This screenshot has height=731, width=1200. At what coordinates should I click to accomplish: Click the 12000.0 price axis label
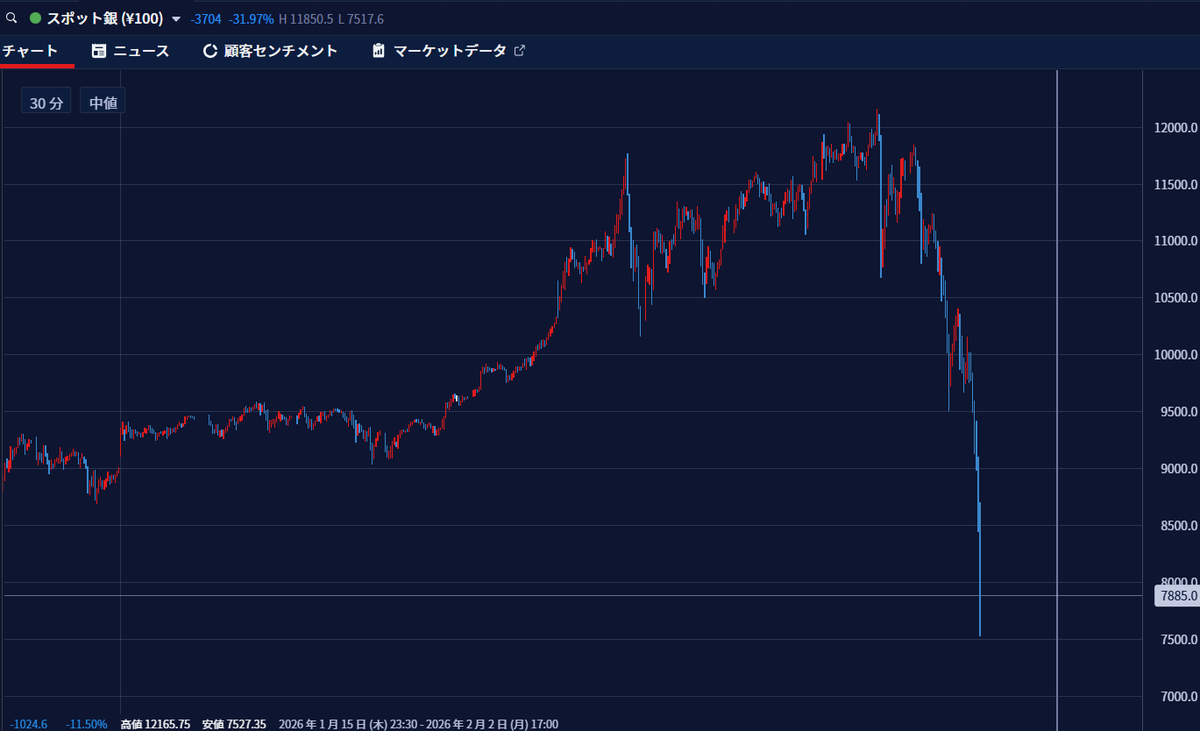coord(1175,128)
